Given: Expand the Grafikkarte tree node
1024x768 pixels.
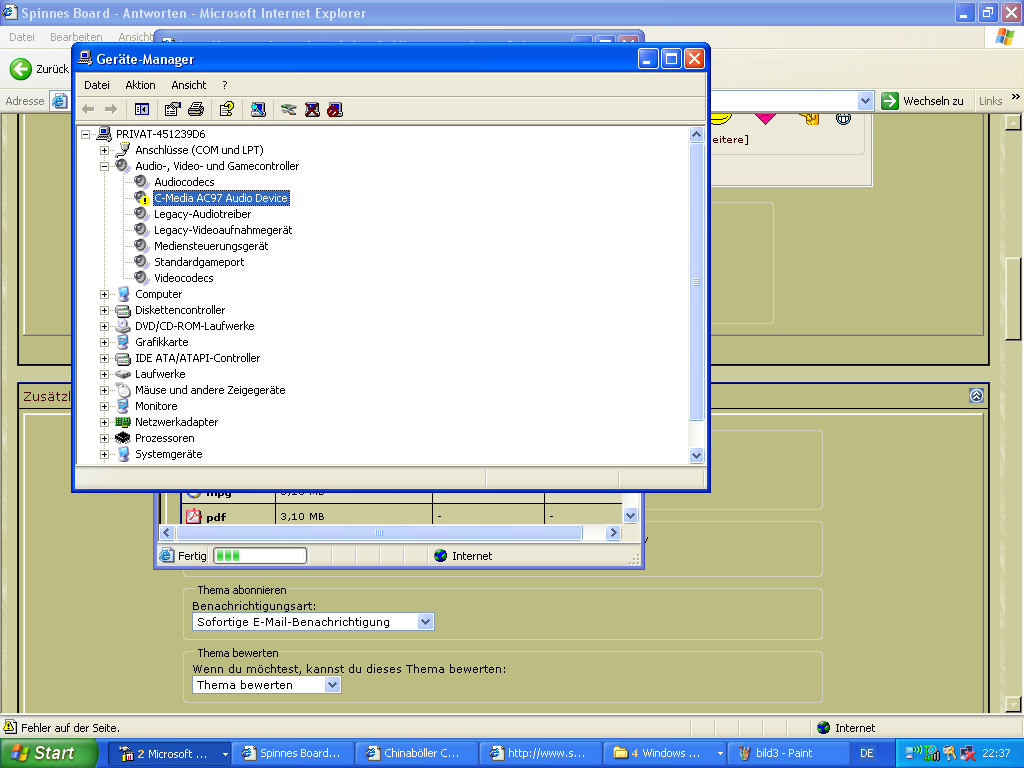Looking at the screenshot, I should (x=105, y=342).
